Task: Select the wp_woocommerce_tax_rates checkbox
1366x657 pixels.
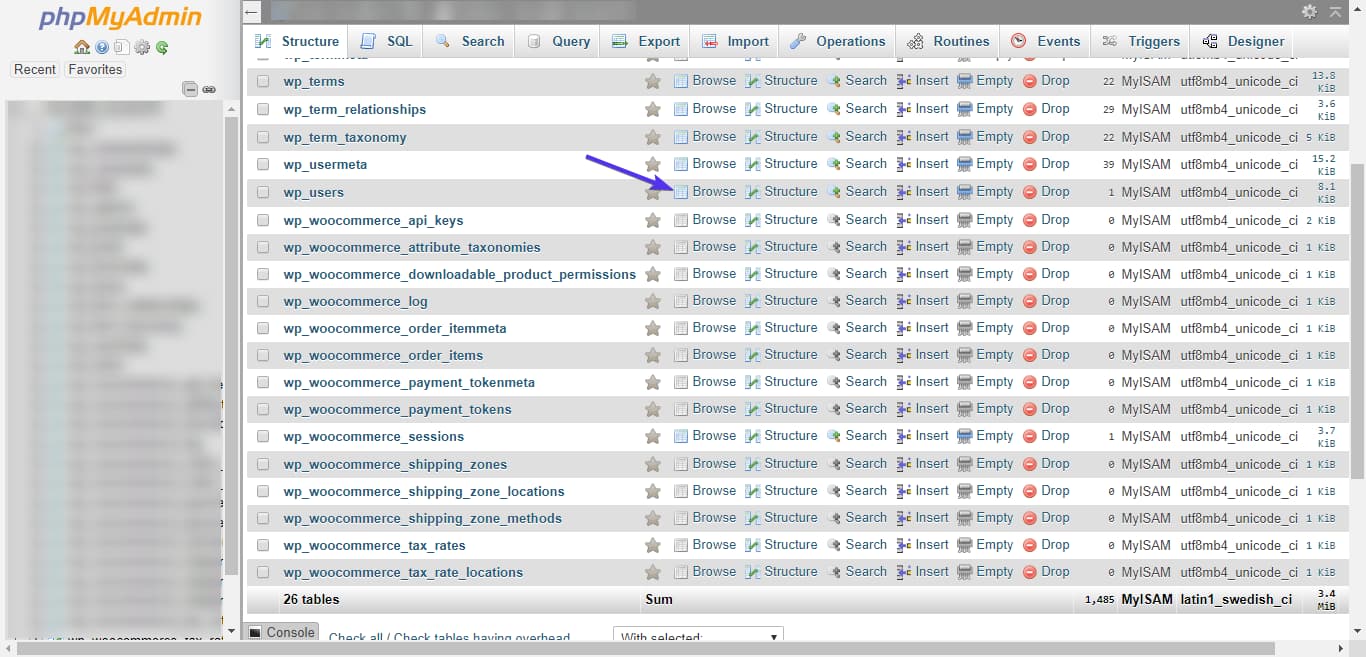Action: click(262, 545)
